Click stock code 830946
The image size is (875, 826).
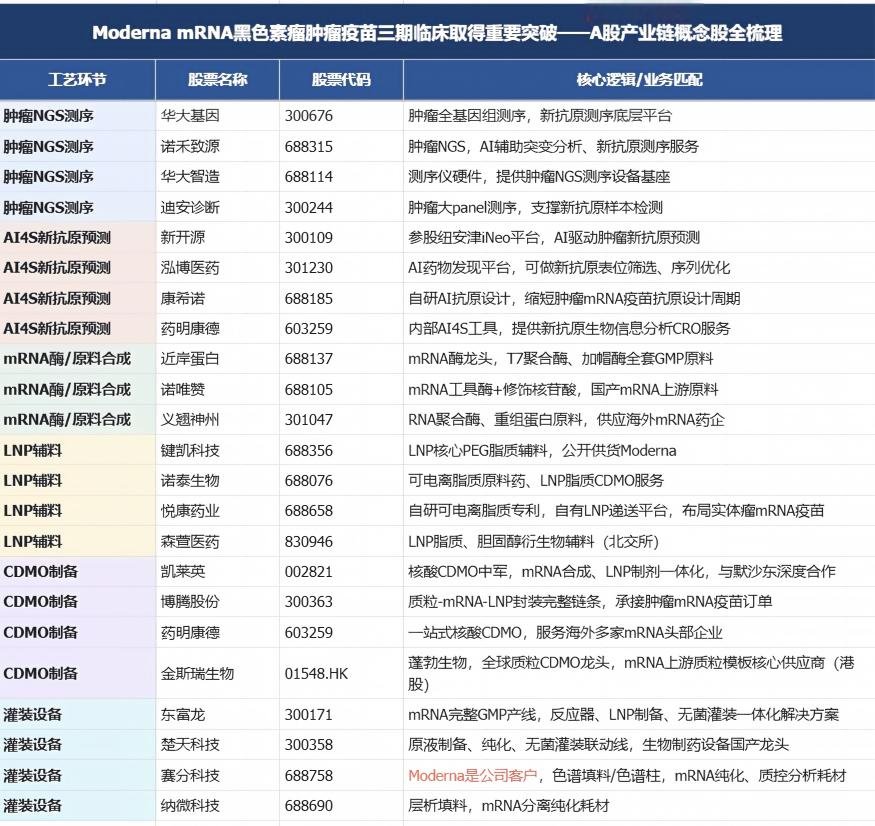309,541
